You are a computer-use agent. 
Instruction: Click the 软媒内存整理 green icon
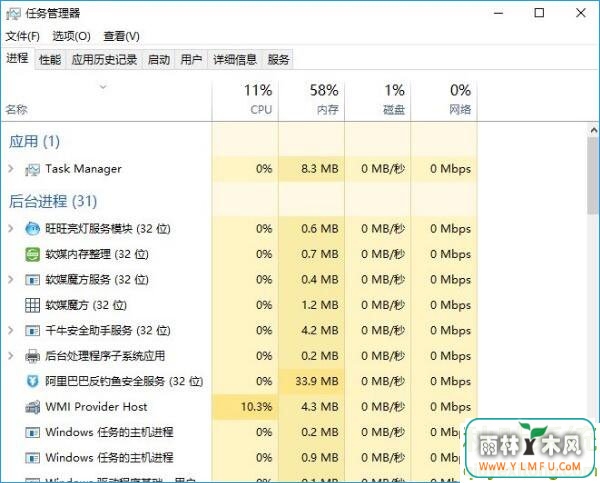(32, 254)
